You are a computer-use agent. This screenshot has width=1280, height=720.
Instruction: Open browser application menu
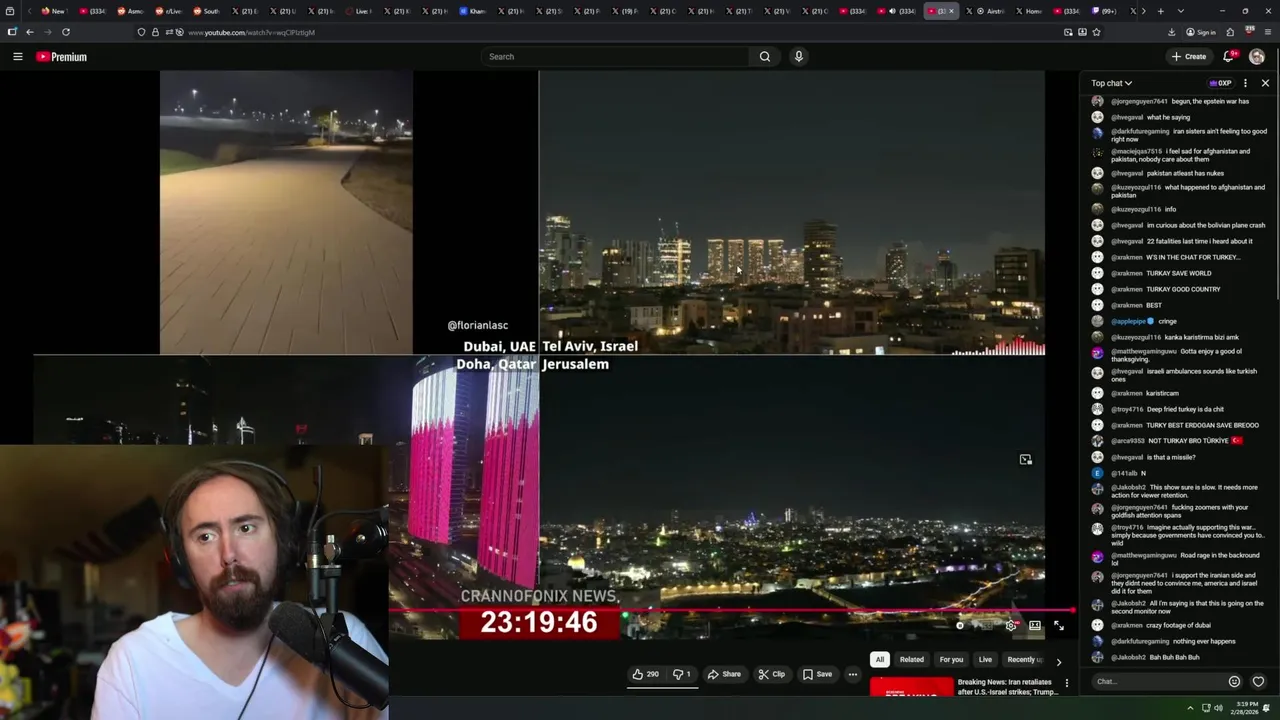1266,32
